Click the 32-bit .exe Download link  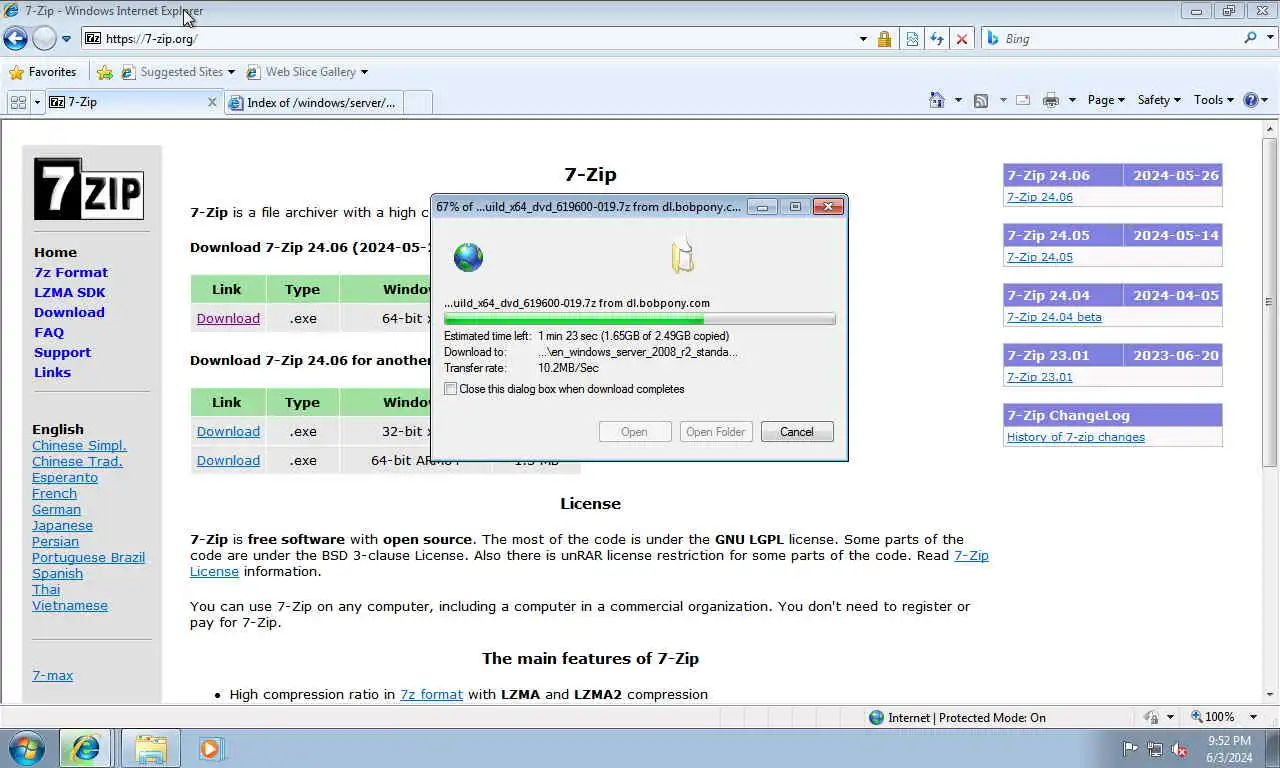click(228, 431)
